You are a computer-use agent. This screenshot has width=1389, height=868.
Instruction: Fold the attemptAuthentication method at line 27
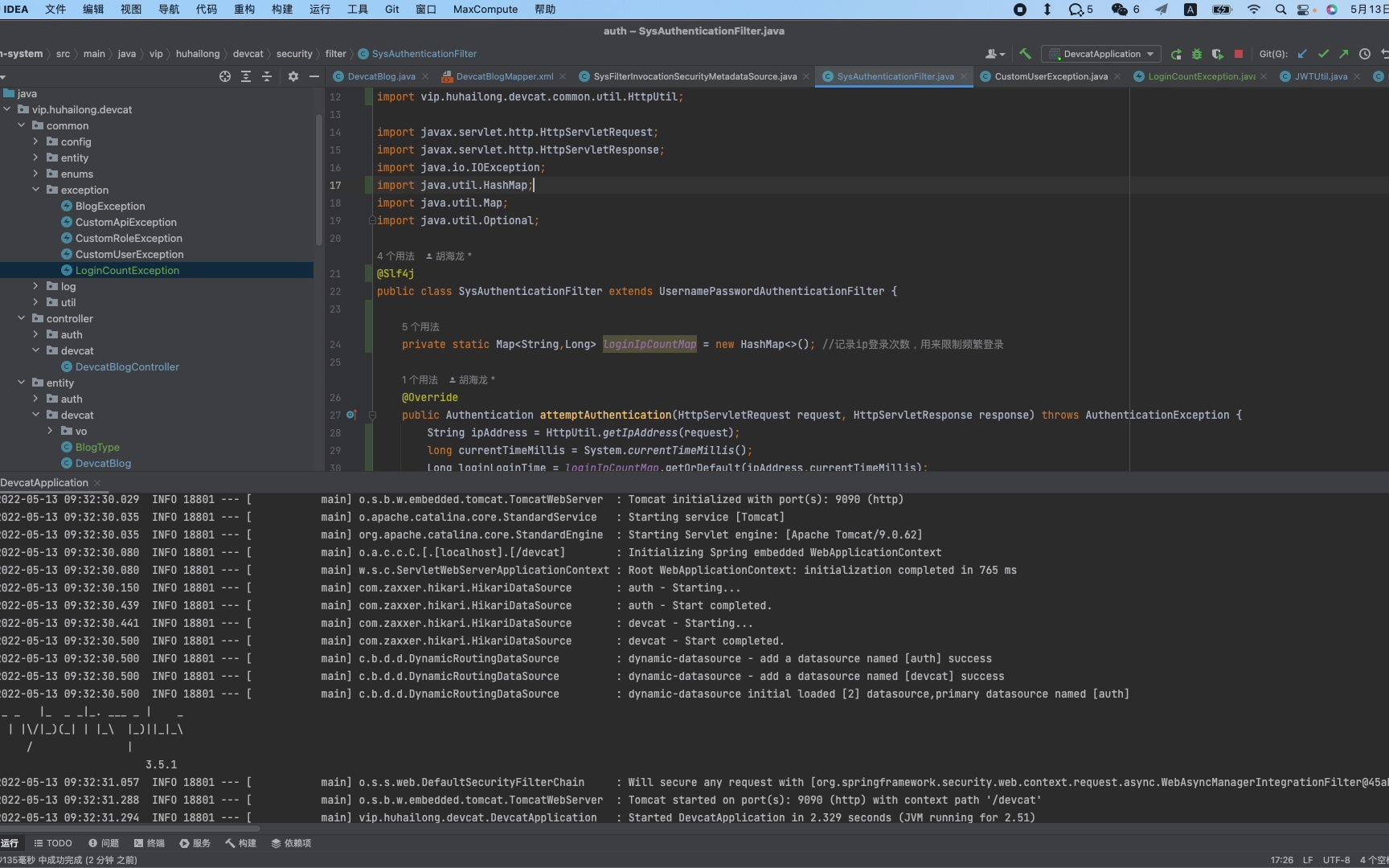point(372,416)
